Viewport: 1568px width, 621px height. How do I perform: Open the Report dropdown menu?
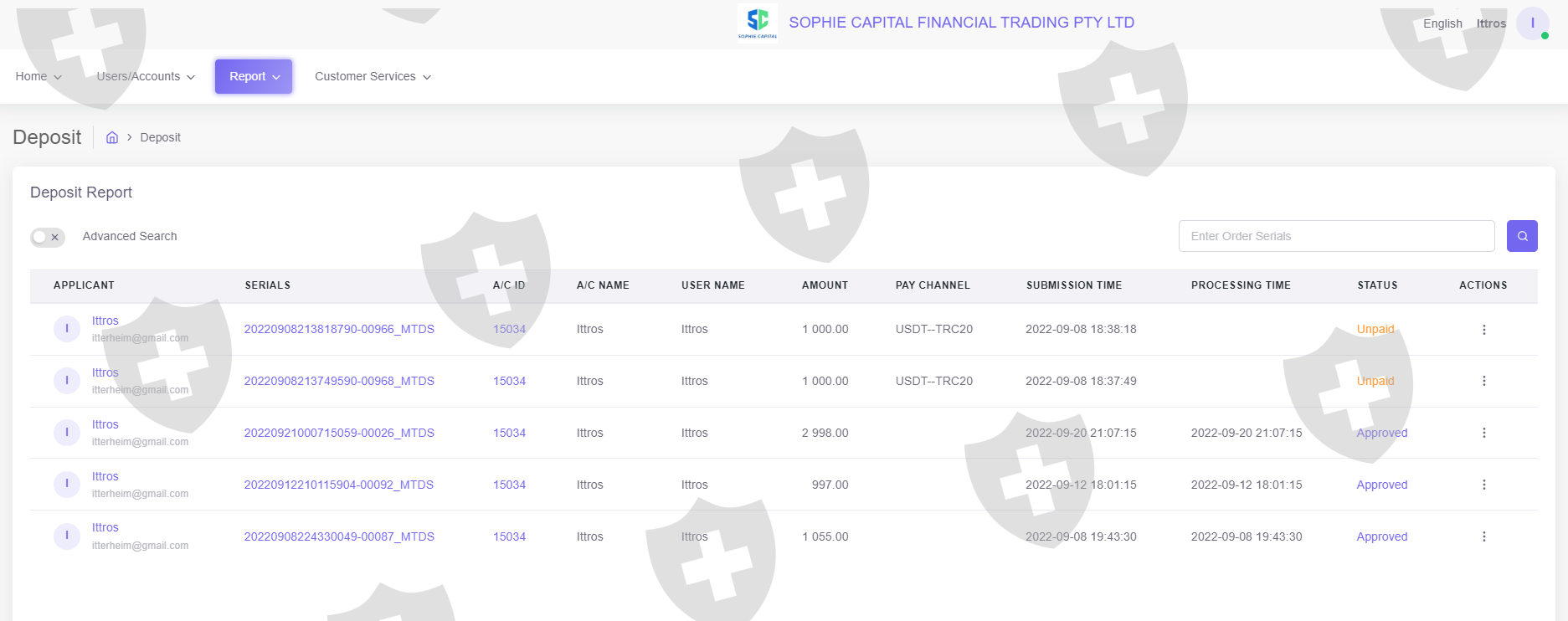(254, 76)
